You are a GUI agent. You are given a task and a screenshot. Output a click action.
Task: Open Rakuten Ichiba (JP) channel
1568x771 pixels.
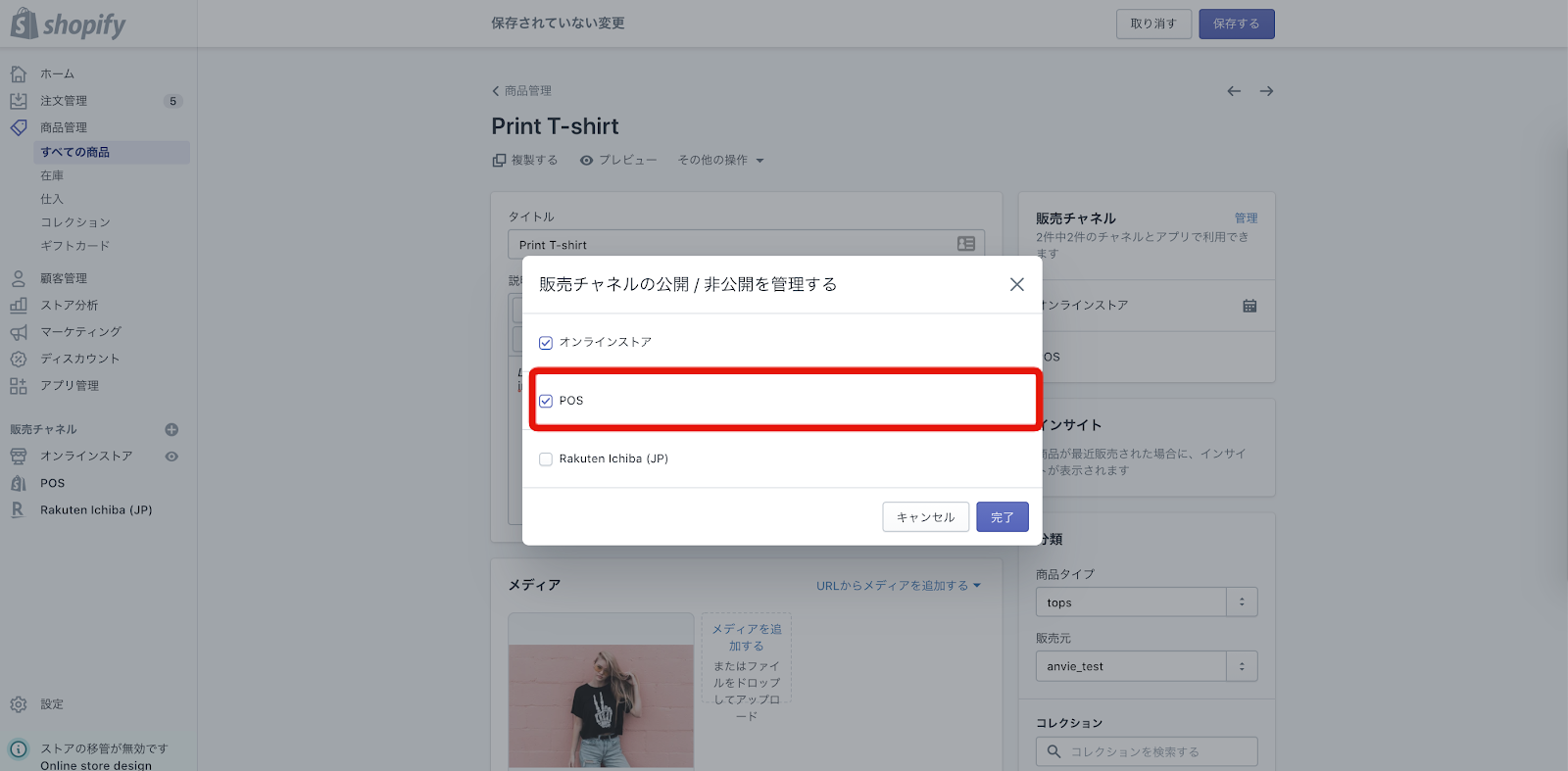96,509
